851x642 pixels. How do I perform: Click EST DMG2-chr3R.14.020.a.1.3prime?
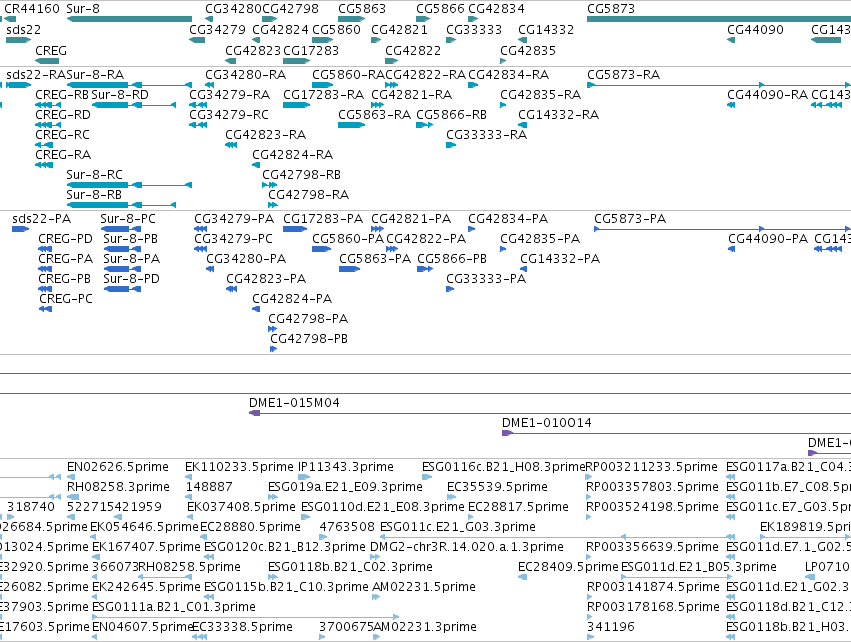pyautogui.click(x=467, y=546)
